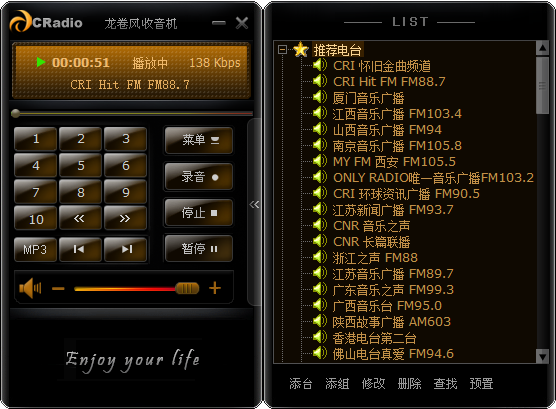Choose 厦门音乐广播 from the list

pyautogui.click(x=368, y=98)
